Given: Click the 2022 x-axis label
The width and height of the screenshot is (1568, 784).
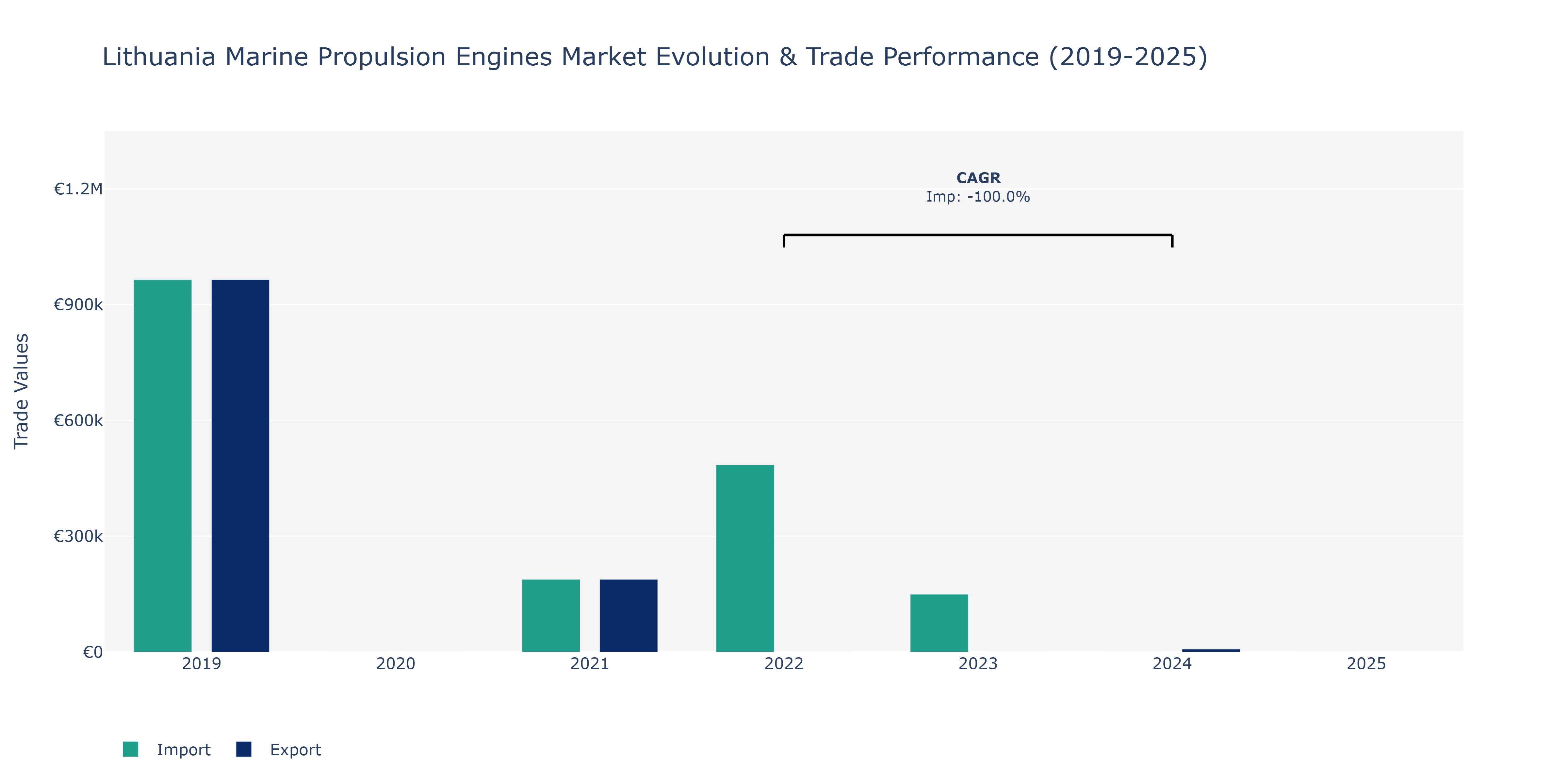Looking at the screenshot, I should 784,663.
